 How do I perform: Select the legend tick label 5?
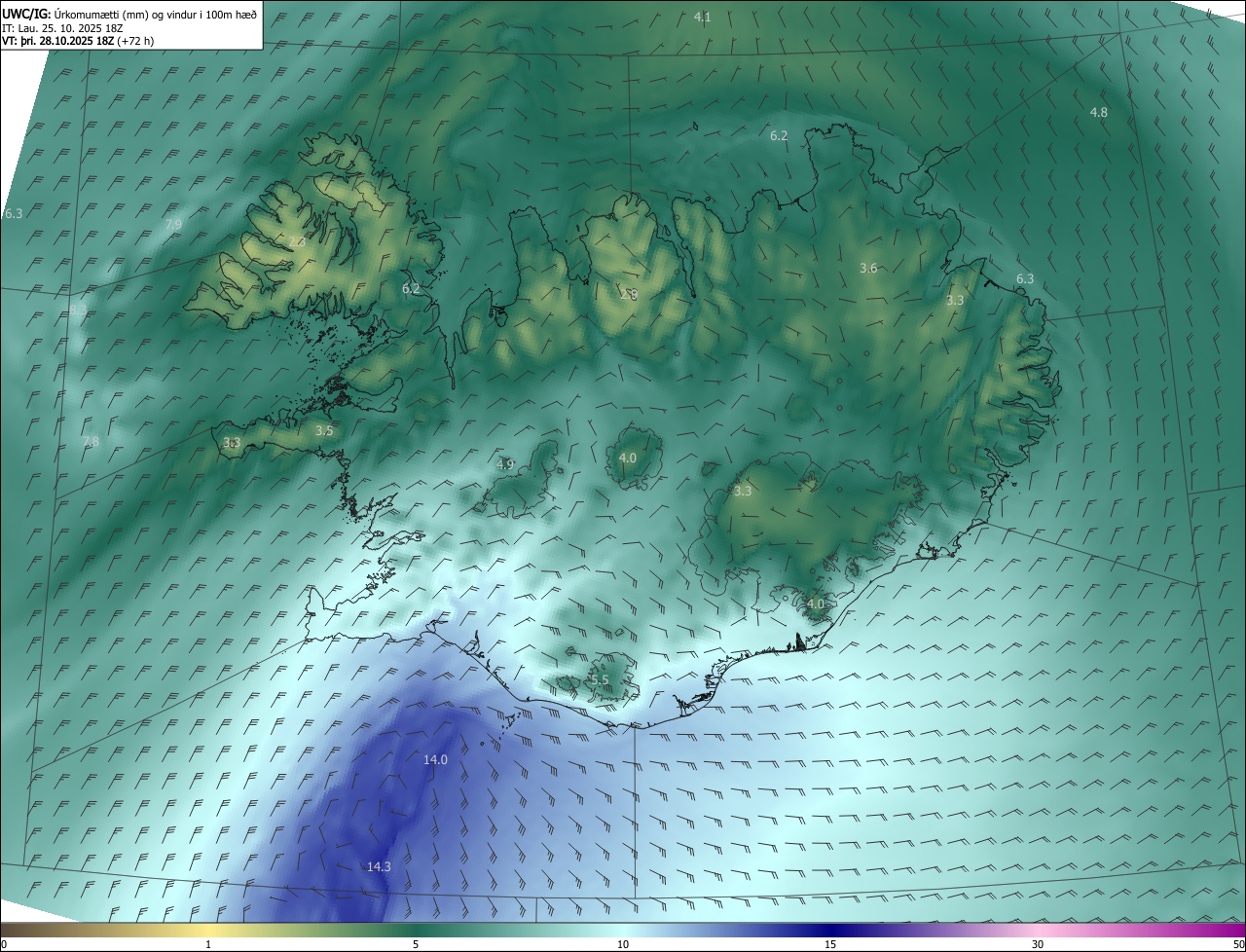(416, 944)
